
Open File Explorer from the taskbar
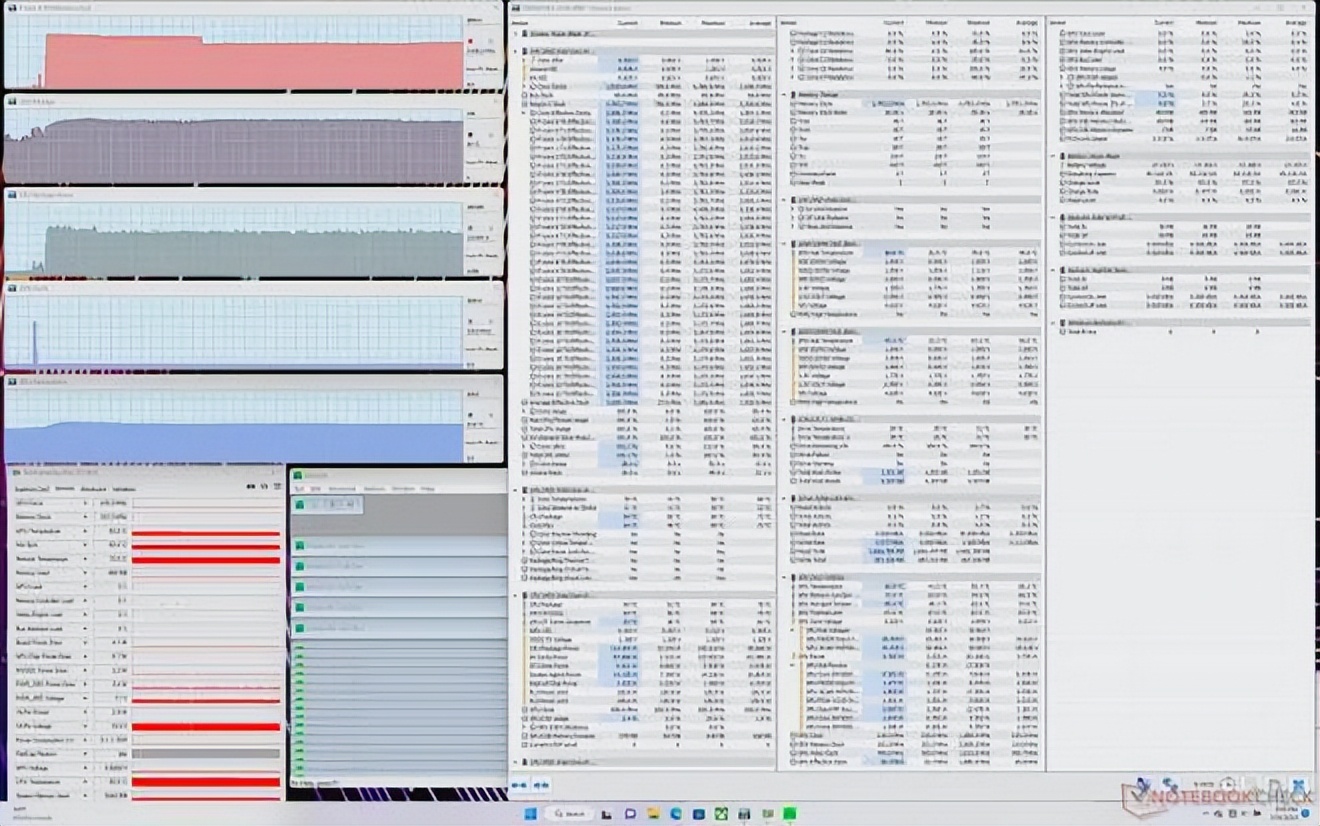[653, 814]
